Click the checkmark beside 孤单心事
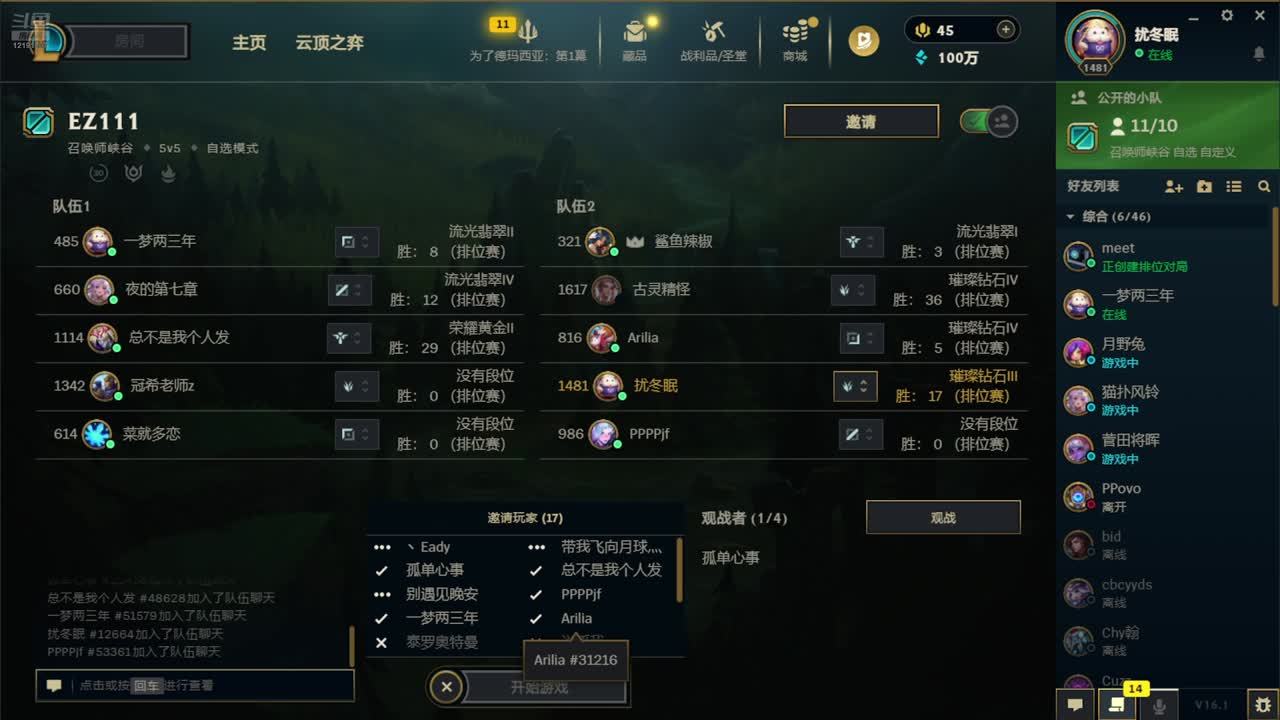This screenshot has width=1280, height=720. point(381,570)
